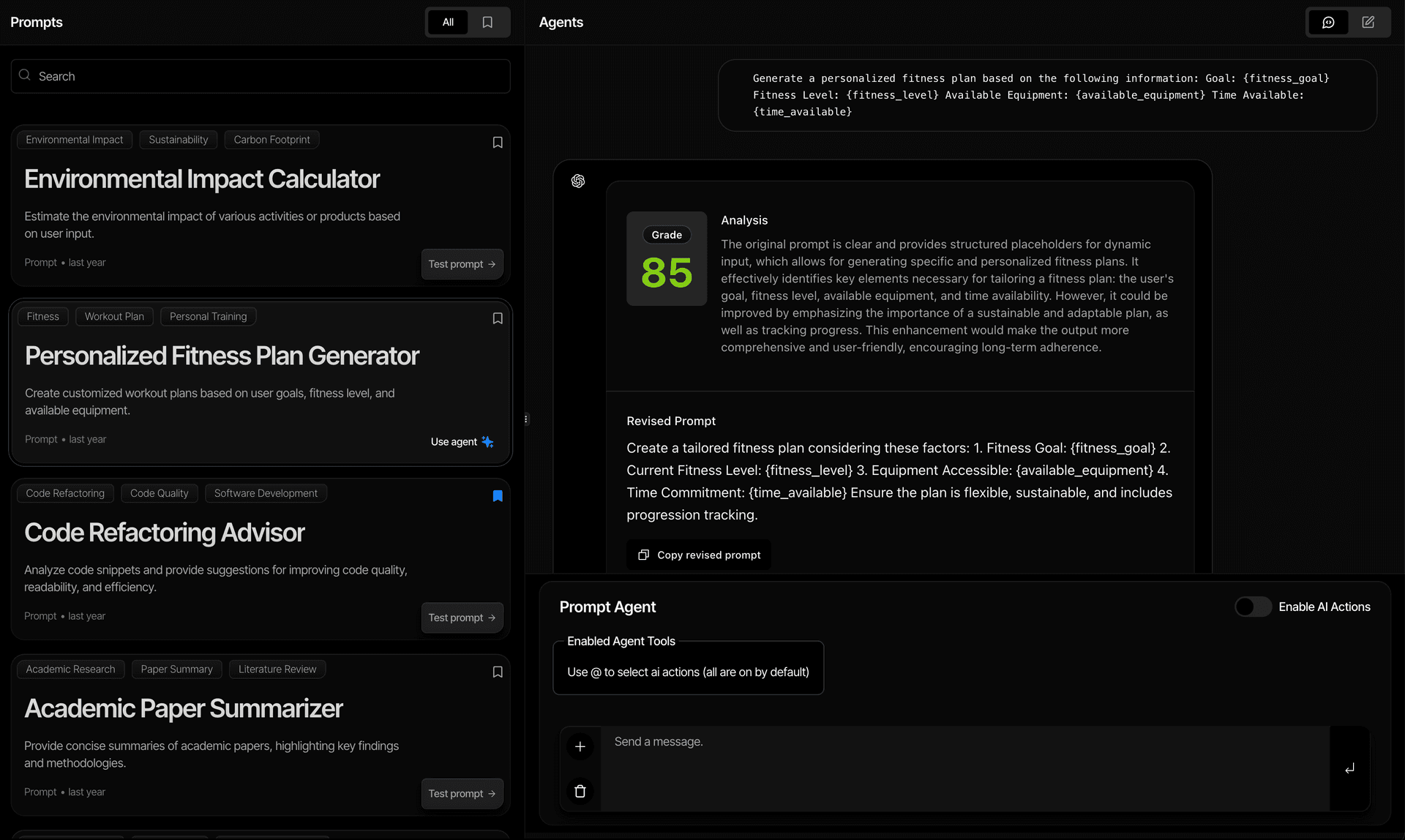The image size is (1405, 840).
Task: Click the trash icon to clear chat
Action: click(x=580, y=791)
